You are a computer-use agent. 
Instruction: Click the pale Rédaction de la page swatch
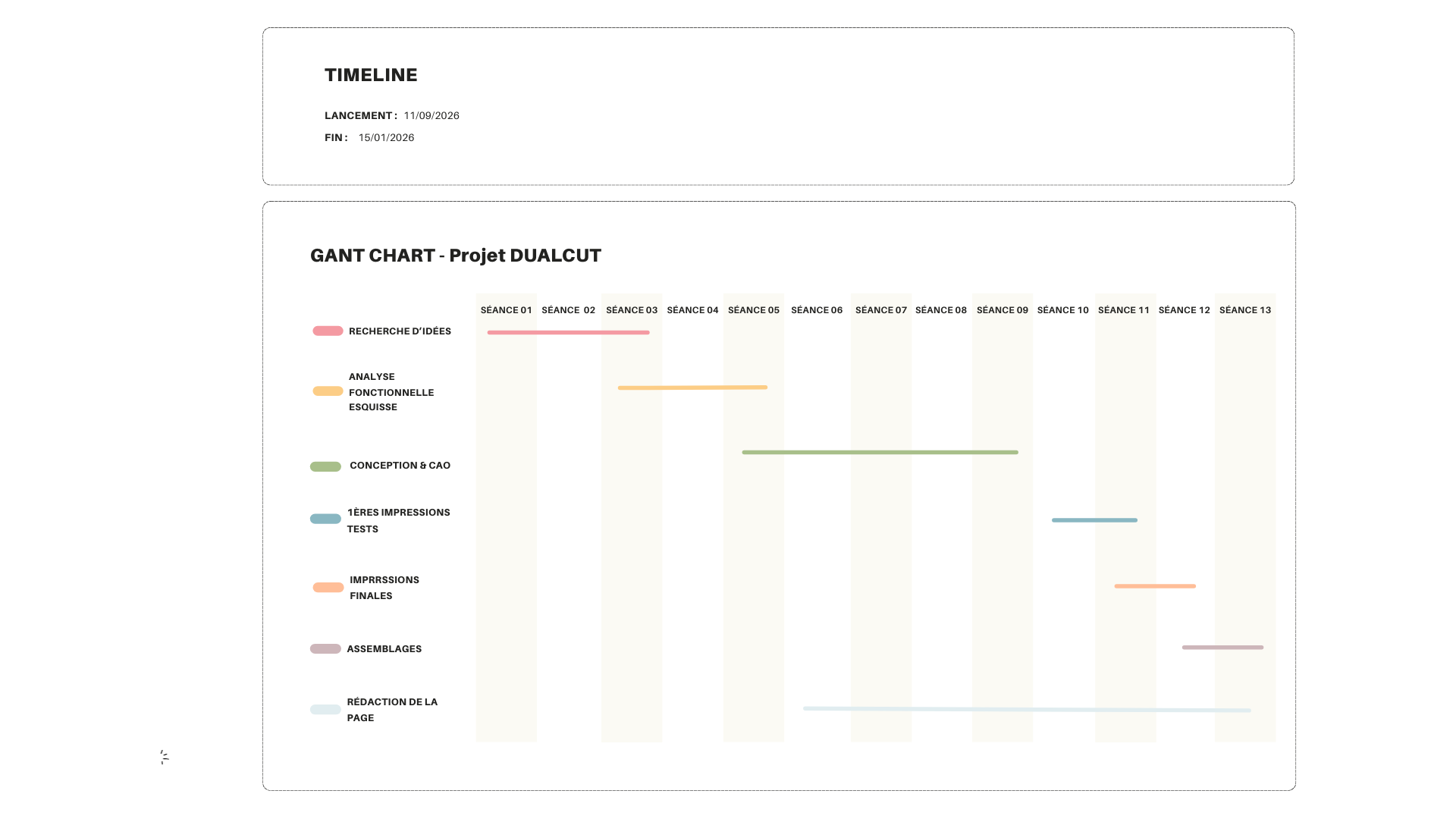click(325, 710)
